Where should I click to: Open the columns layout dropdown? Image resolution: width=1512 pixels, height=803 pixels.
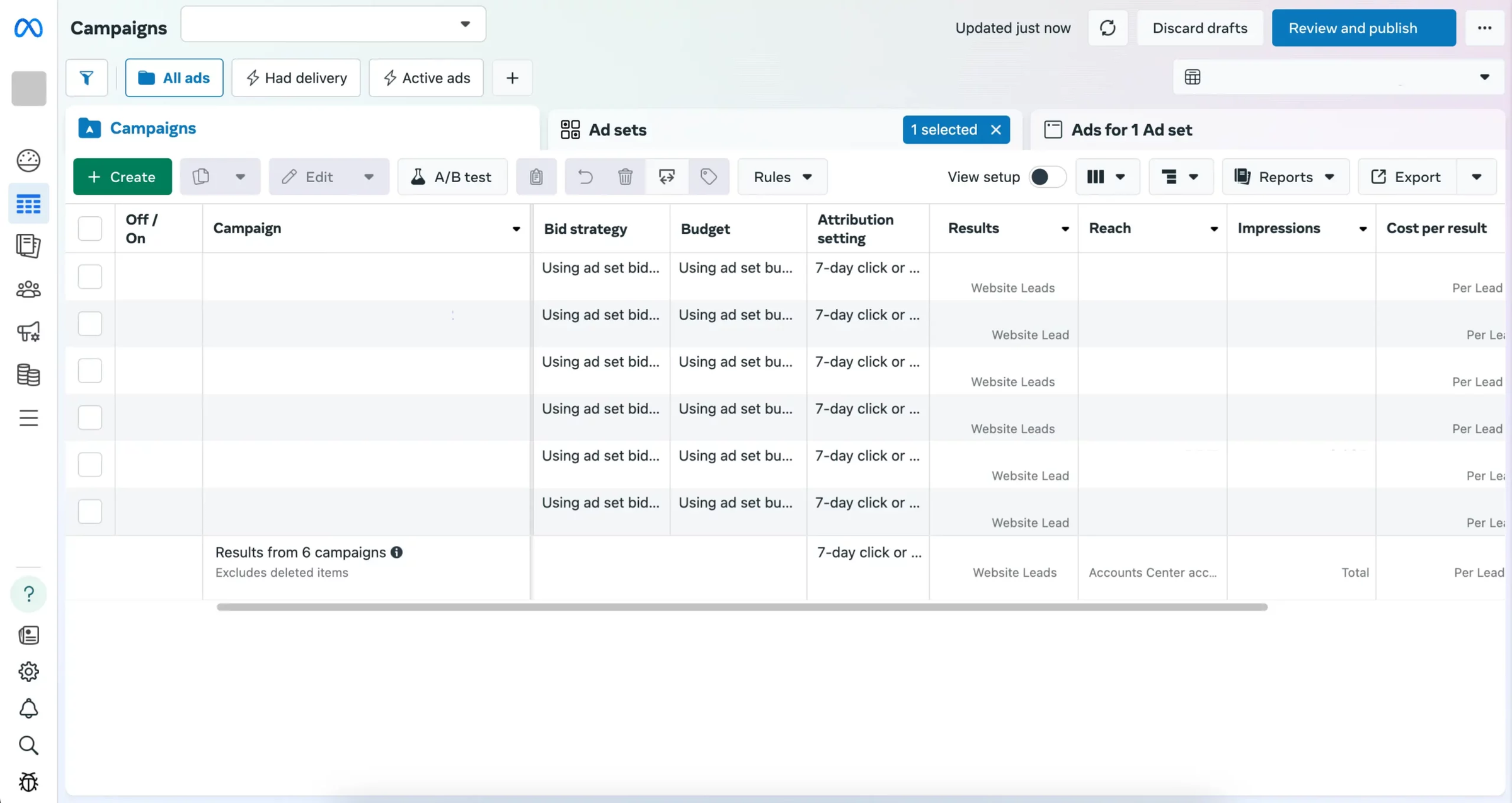point(1107,176)
